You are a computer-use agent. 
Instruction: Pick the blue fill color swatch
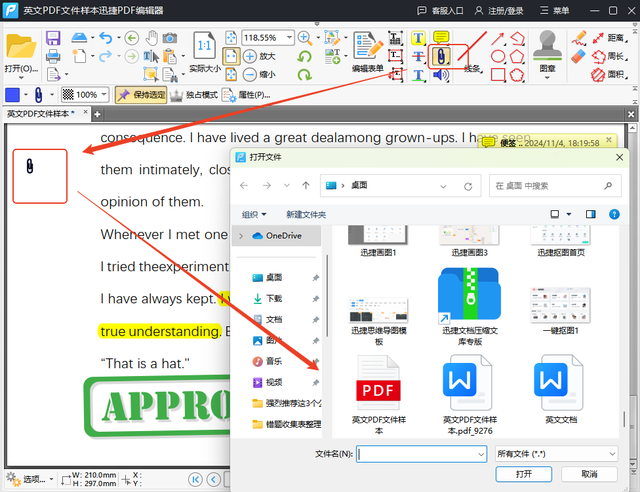12,95
